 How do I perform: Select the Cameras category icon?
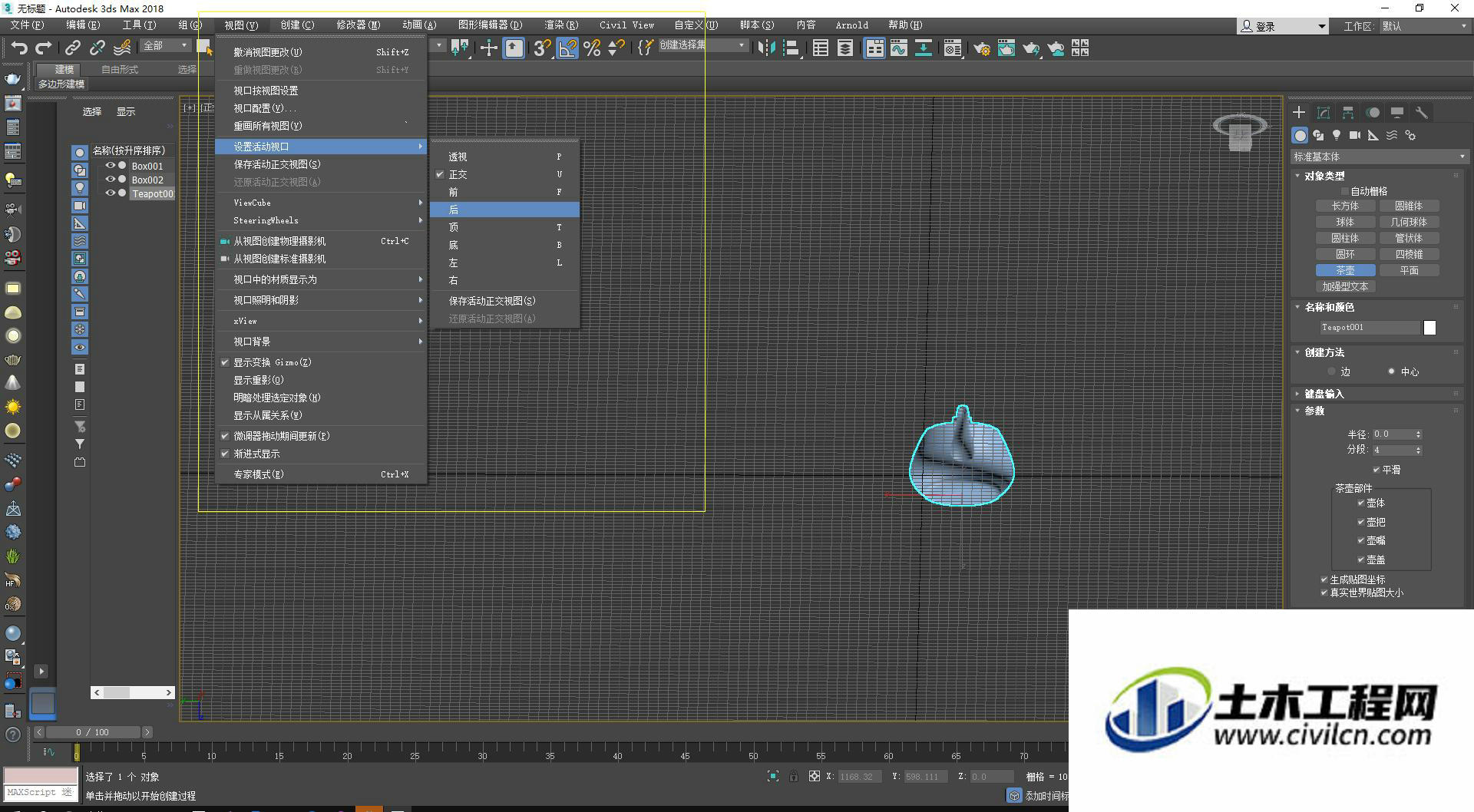pos(1355,135)
